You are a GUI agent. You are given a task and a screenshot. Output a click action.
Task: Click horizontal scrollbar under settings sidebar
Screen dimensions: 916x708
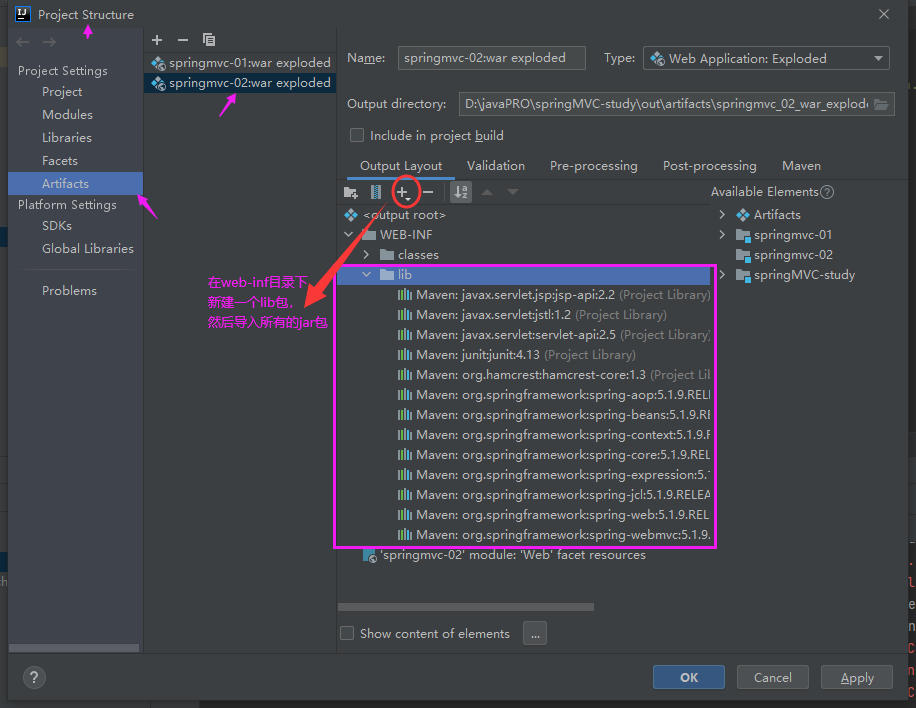(74, 648)
